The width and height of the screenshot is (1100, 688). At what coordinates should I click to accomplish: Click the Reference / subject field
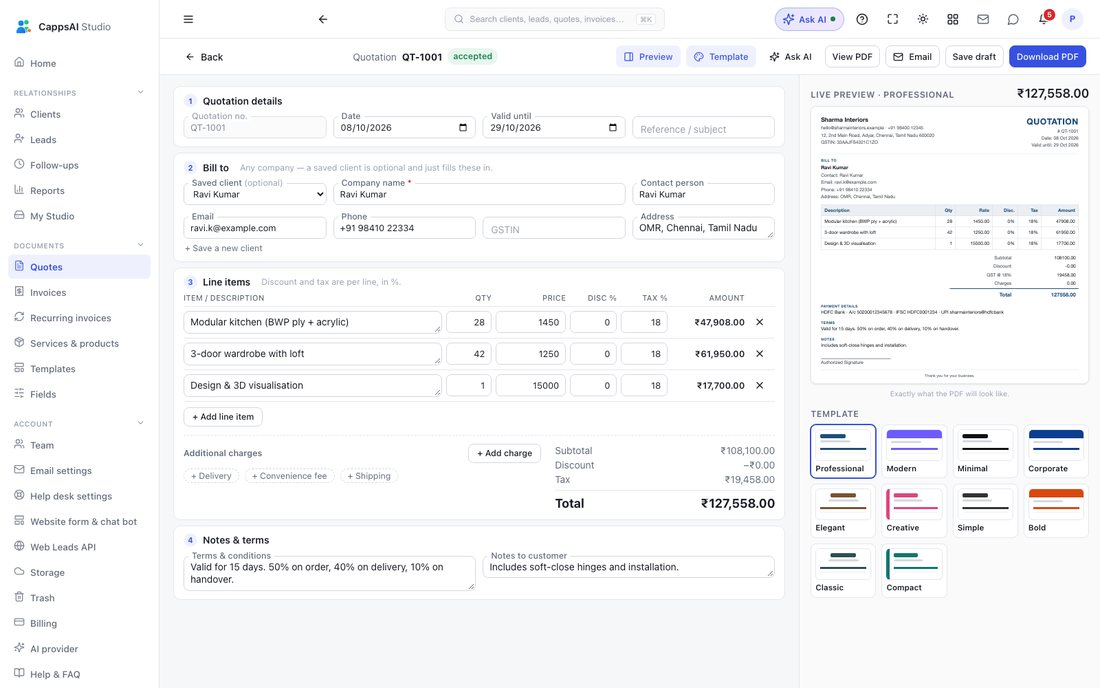pos(703,128)
